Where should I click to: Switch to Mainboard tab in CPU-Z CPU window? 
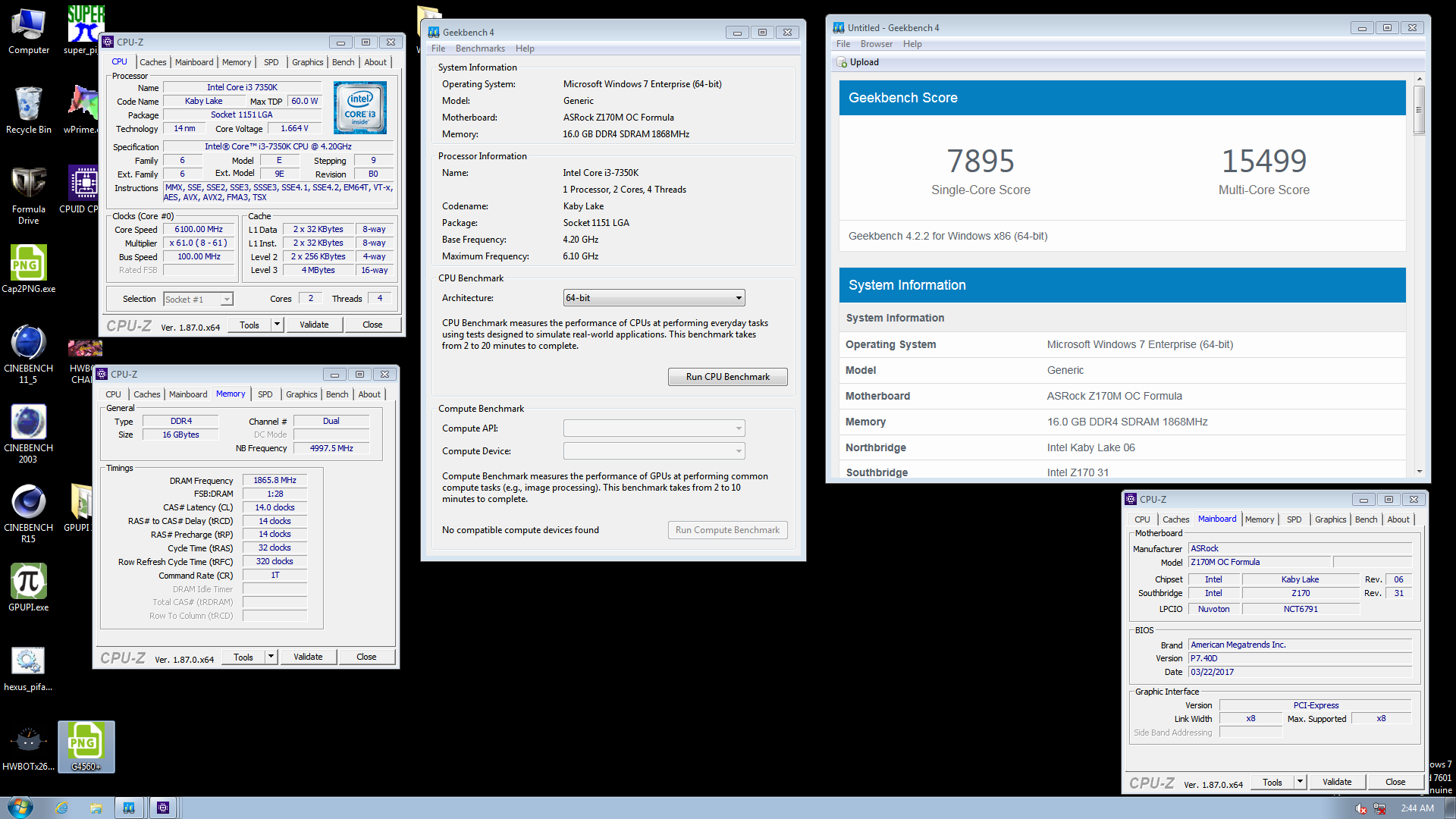[194, 62]
